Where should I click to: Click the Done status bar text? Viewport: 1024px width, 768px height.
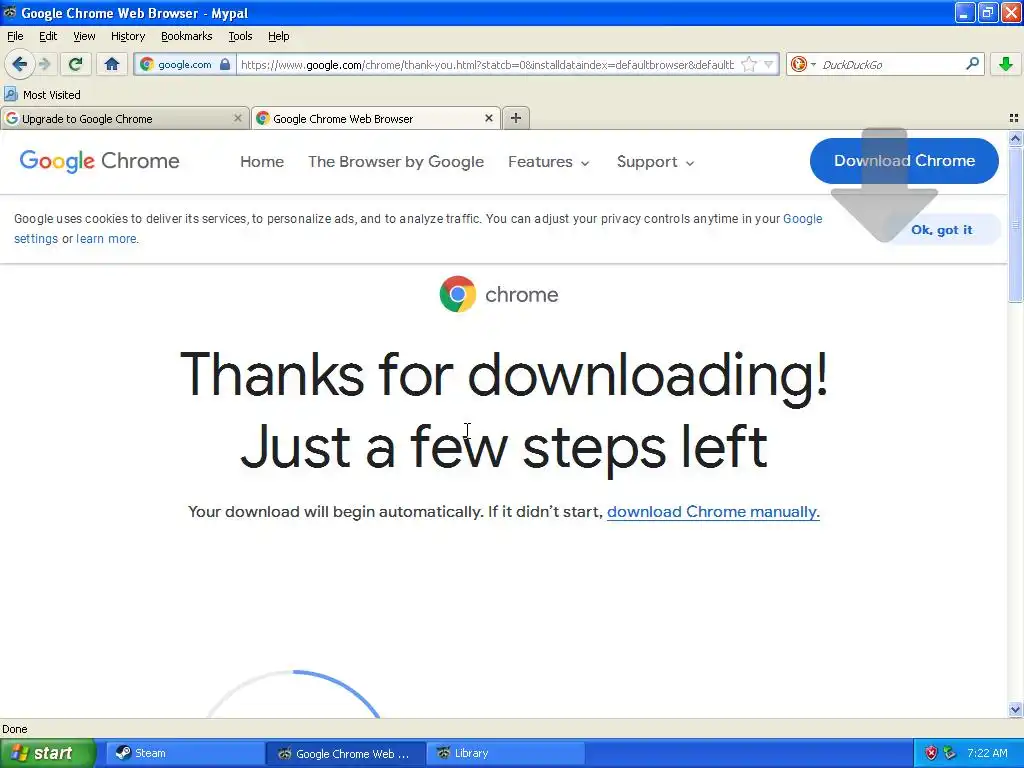click(x=14, y=729)
